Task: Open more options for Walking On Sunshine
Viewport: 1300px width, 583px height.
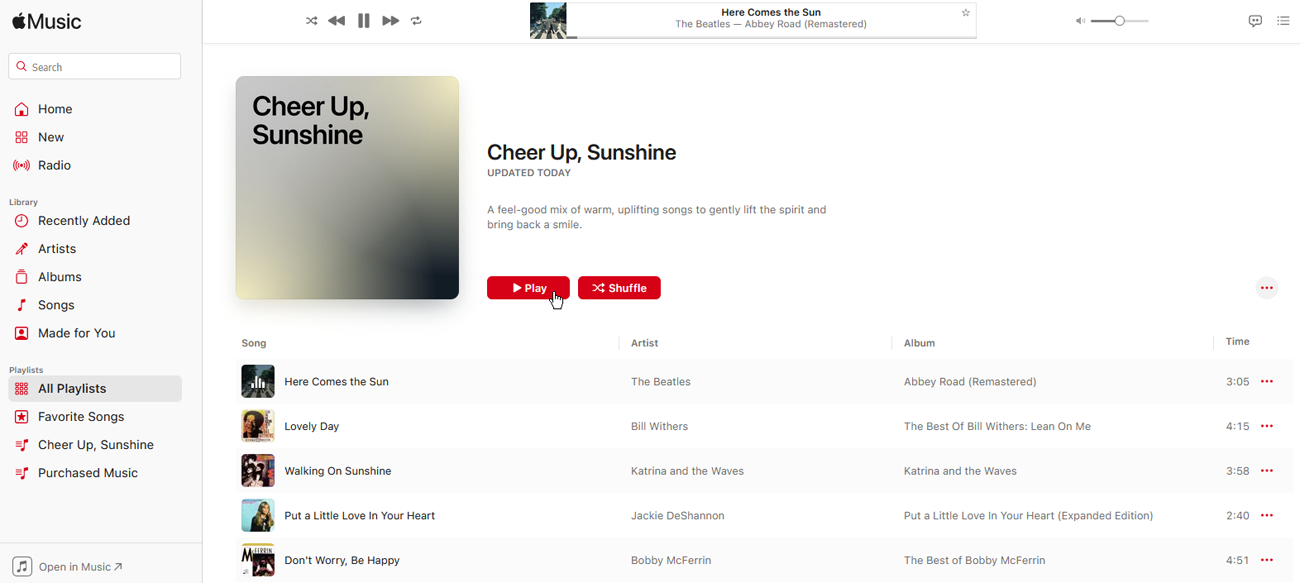Action: [x=1267, y=471]
